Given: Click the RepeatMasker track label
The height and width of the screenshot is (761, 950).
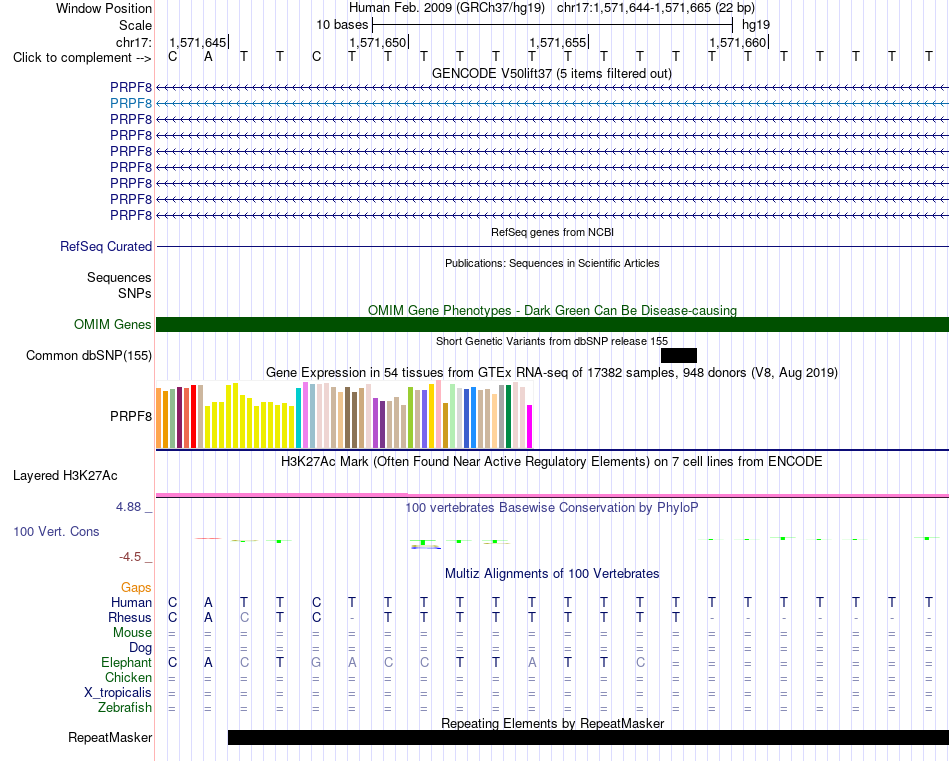Looking at the screenshot, I should [x=110, y=737].
